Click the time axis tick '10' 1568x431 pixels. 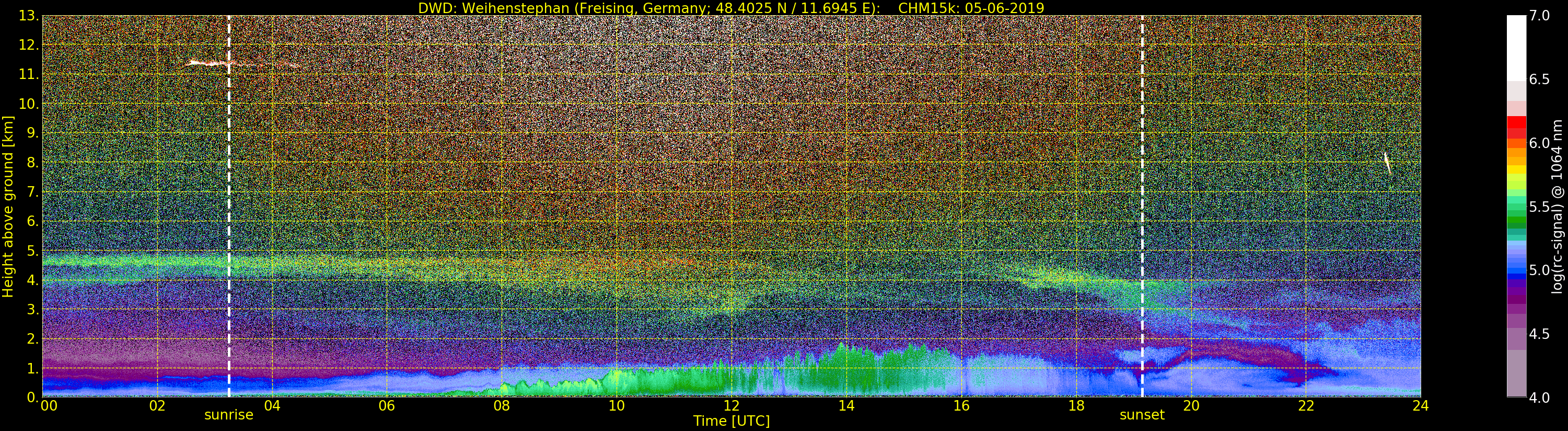tap(617, 405)
